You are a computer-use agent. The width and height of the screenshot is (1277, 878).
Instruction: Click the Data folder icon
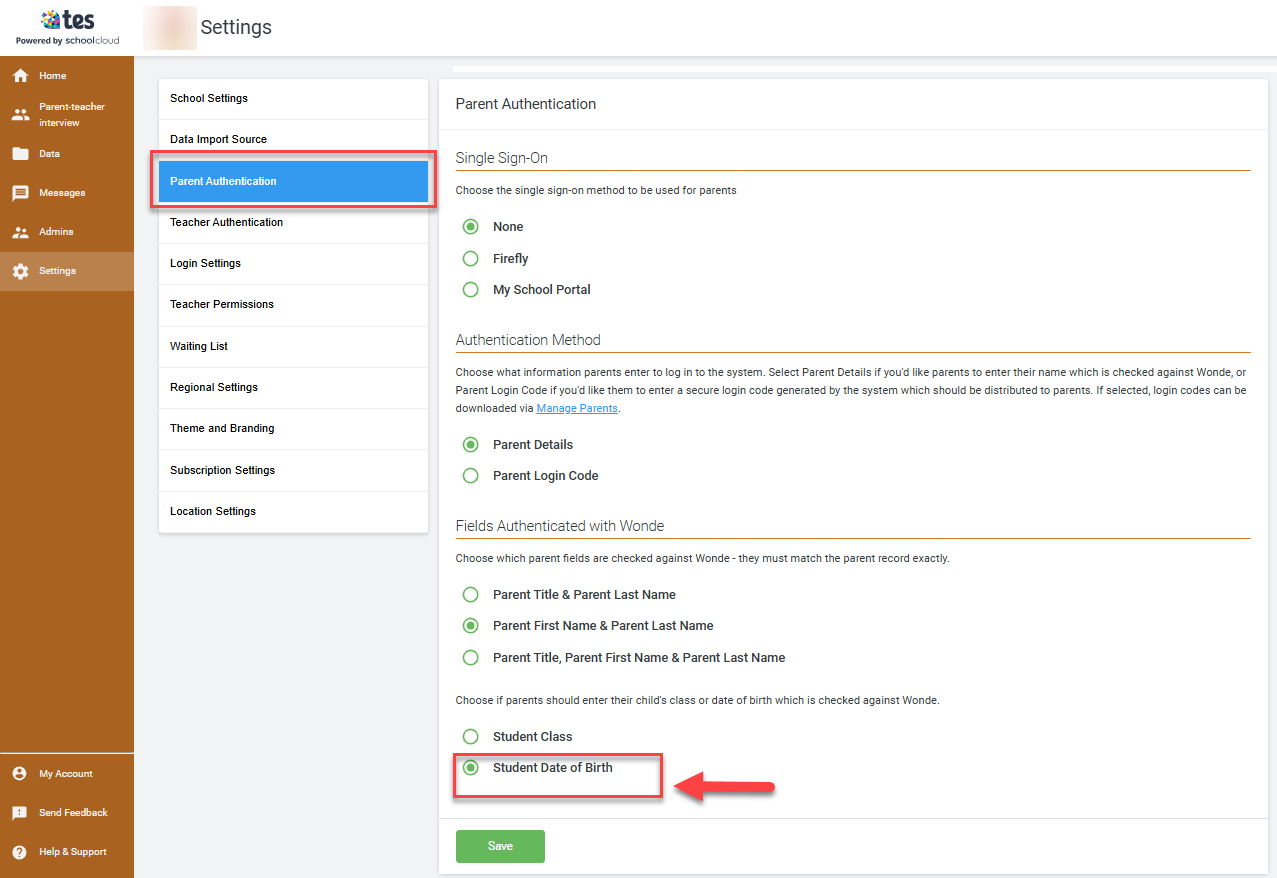pyautogui.click(x=20, y=154)
